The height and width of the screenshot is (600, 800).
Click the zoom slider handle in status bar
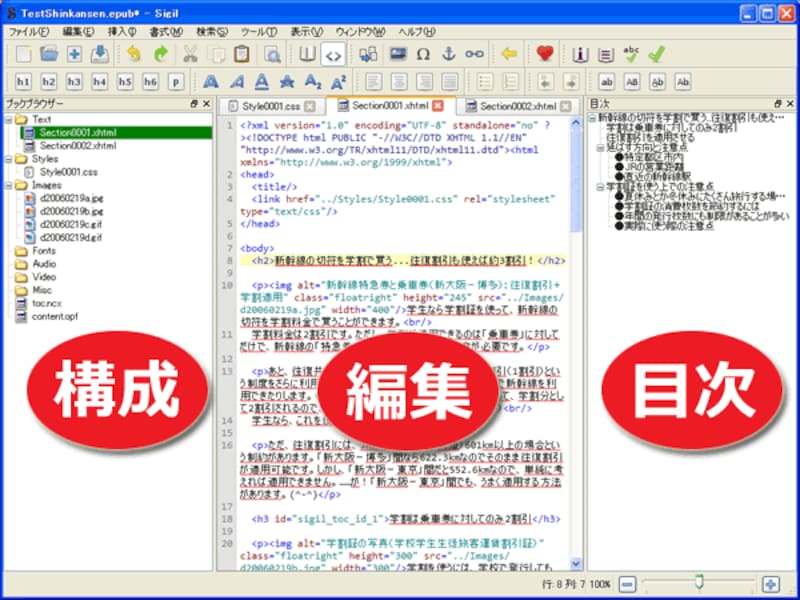point(698,583)
